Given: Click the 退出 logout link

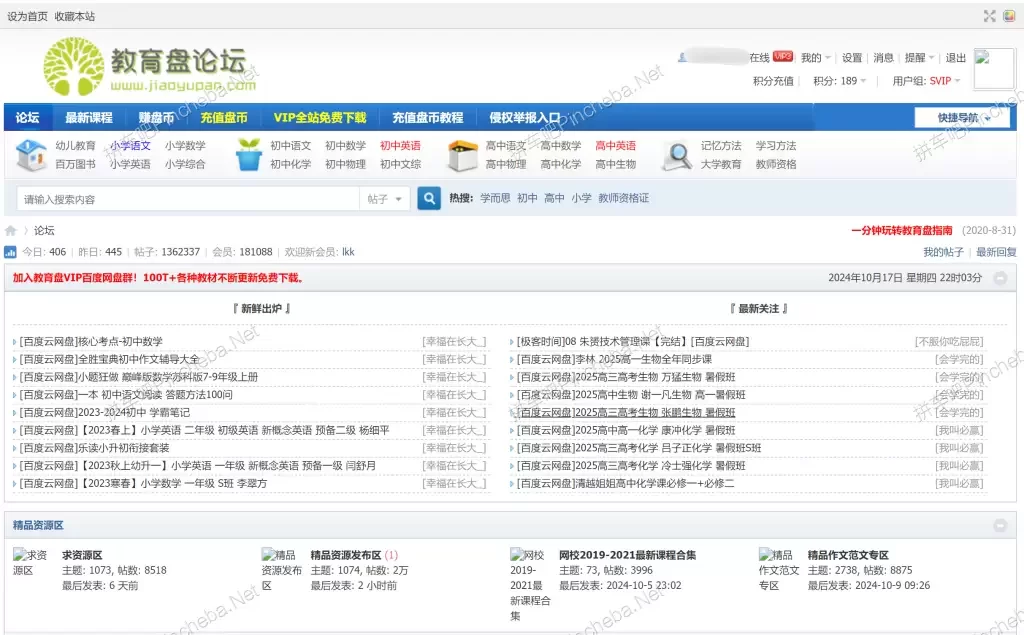Looking at the screenshot, I should tap(956, 58).
